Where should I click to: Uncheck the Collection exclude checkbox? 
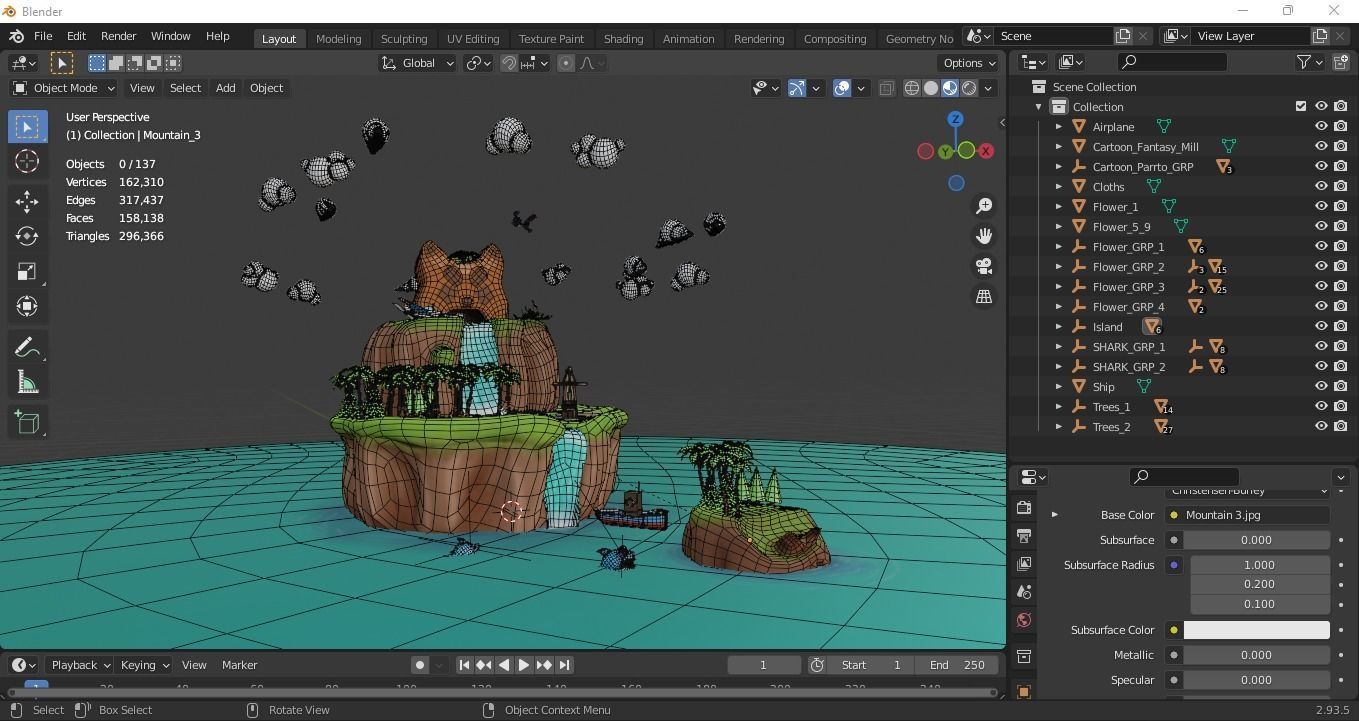click(x=1301, y=106)
